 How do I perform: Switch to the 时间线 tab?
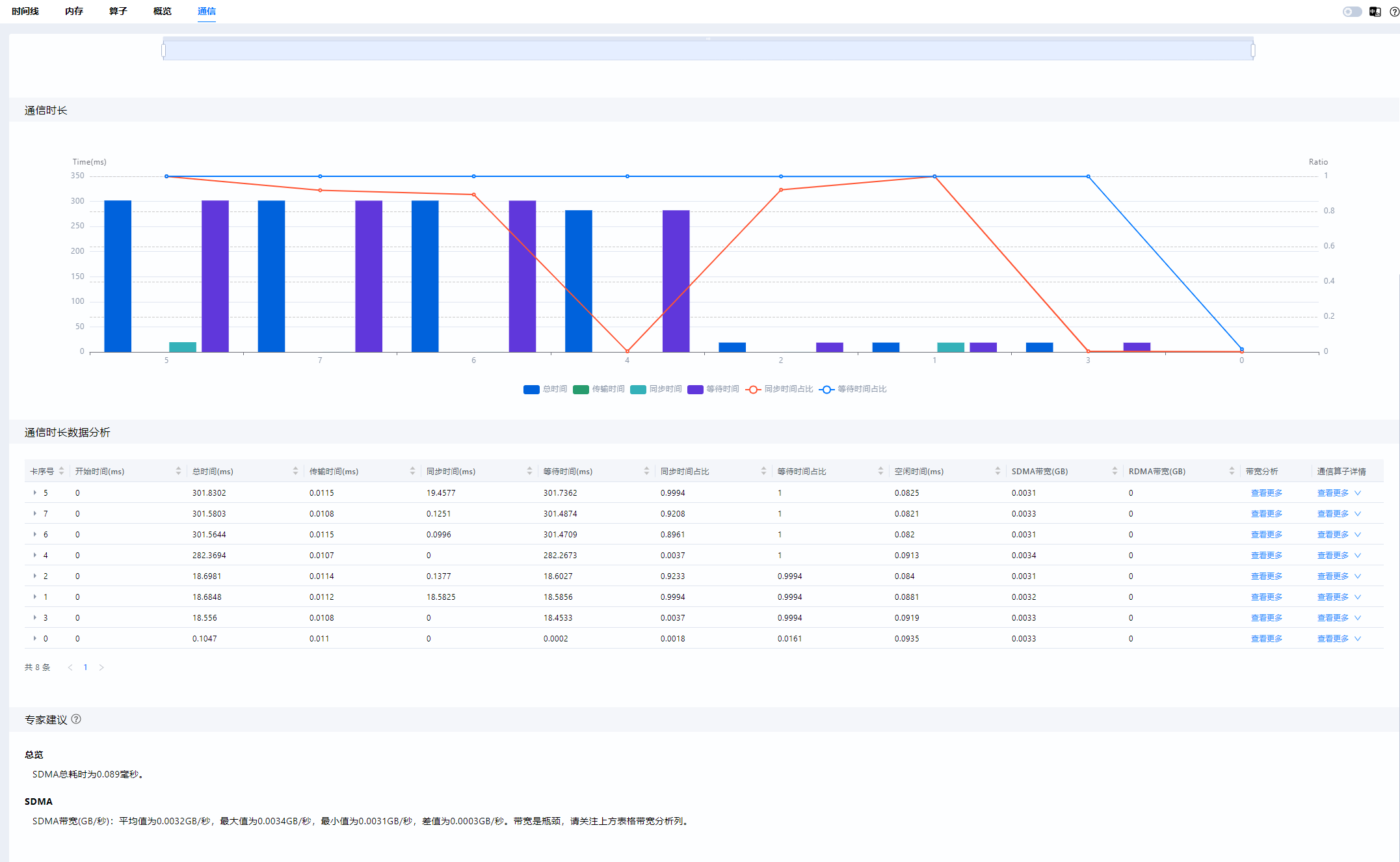tap(25, 11)
